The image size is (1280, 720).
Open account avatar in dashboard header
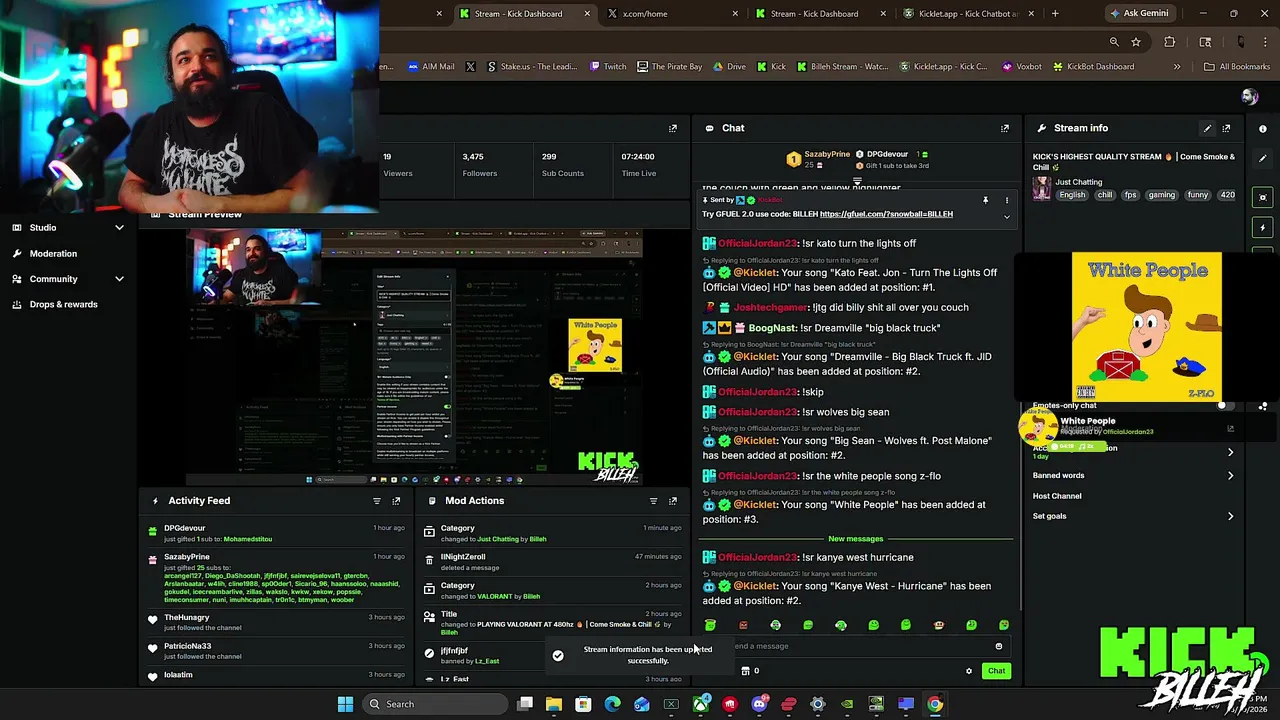1249,96
